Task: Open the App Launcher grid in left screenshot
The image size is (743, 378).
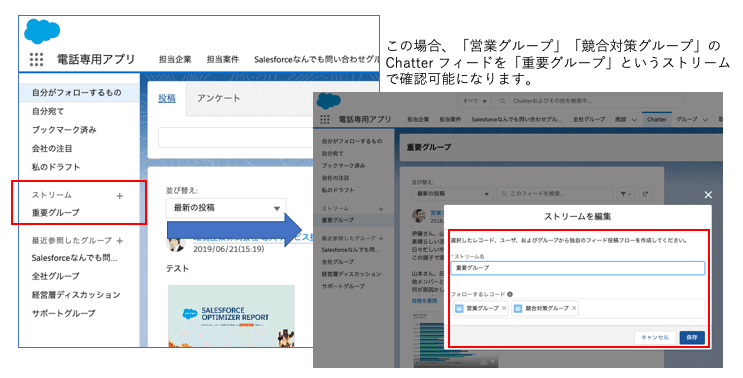Action: tap(36, 59)
